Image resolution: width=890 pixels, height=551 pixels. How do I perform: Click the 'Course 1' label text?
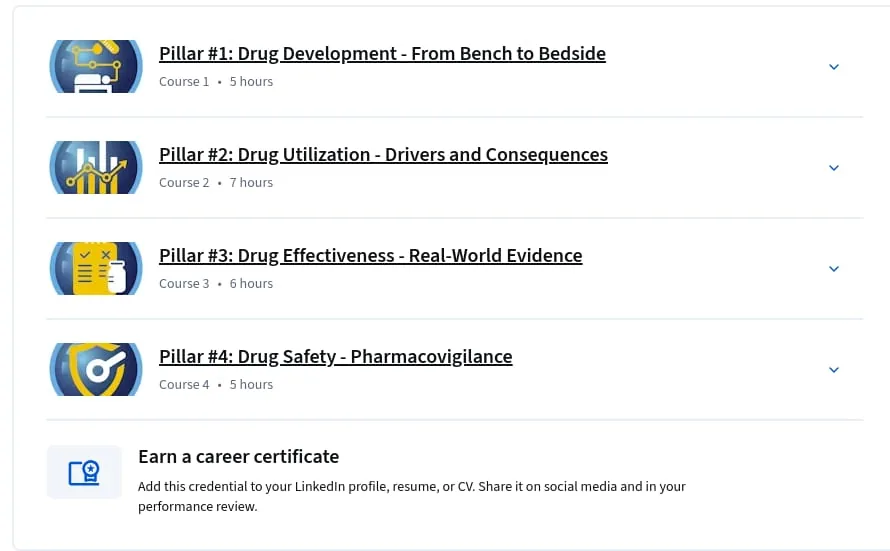coord(184,82)
